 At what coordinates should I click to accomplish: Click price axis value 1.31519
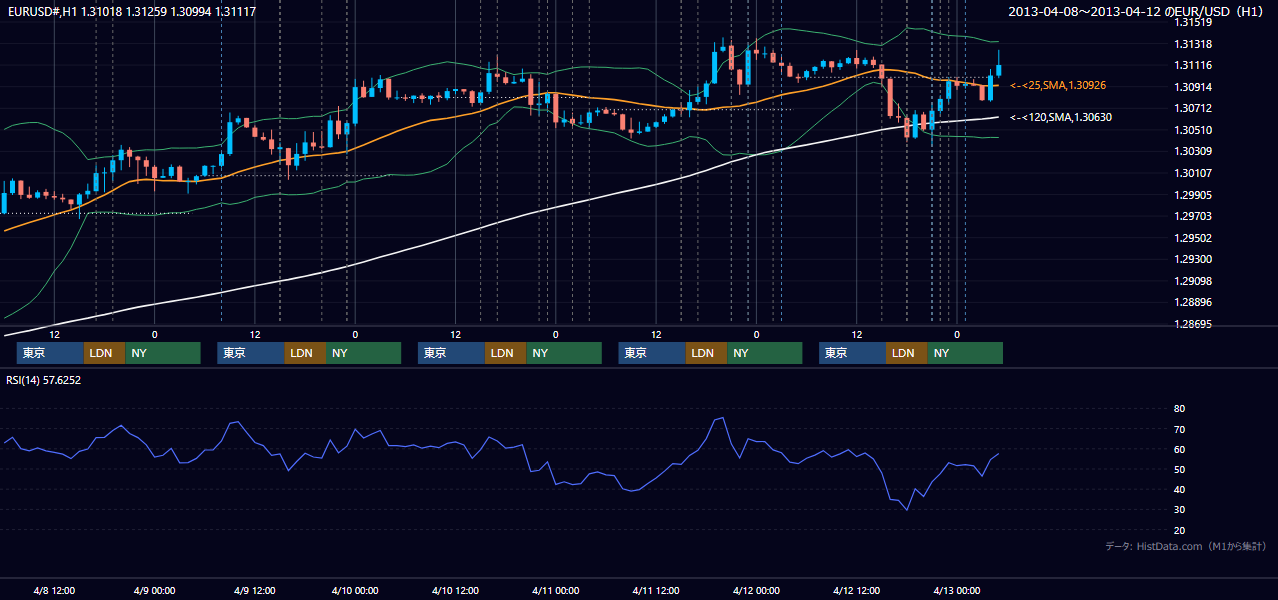(1193, 22)
